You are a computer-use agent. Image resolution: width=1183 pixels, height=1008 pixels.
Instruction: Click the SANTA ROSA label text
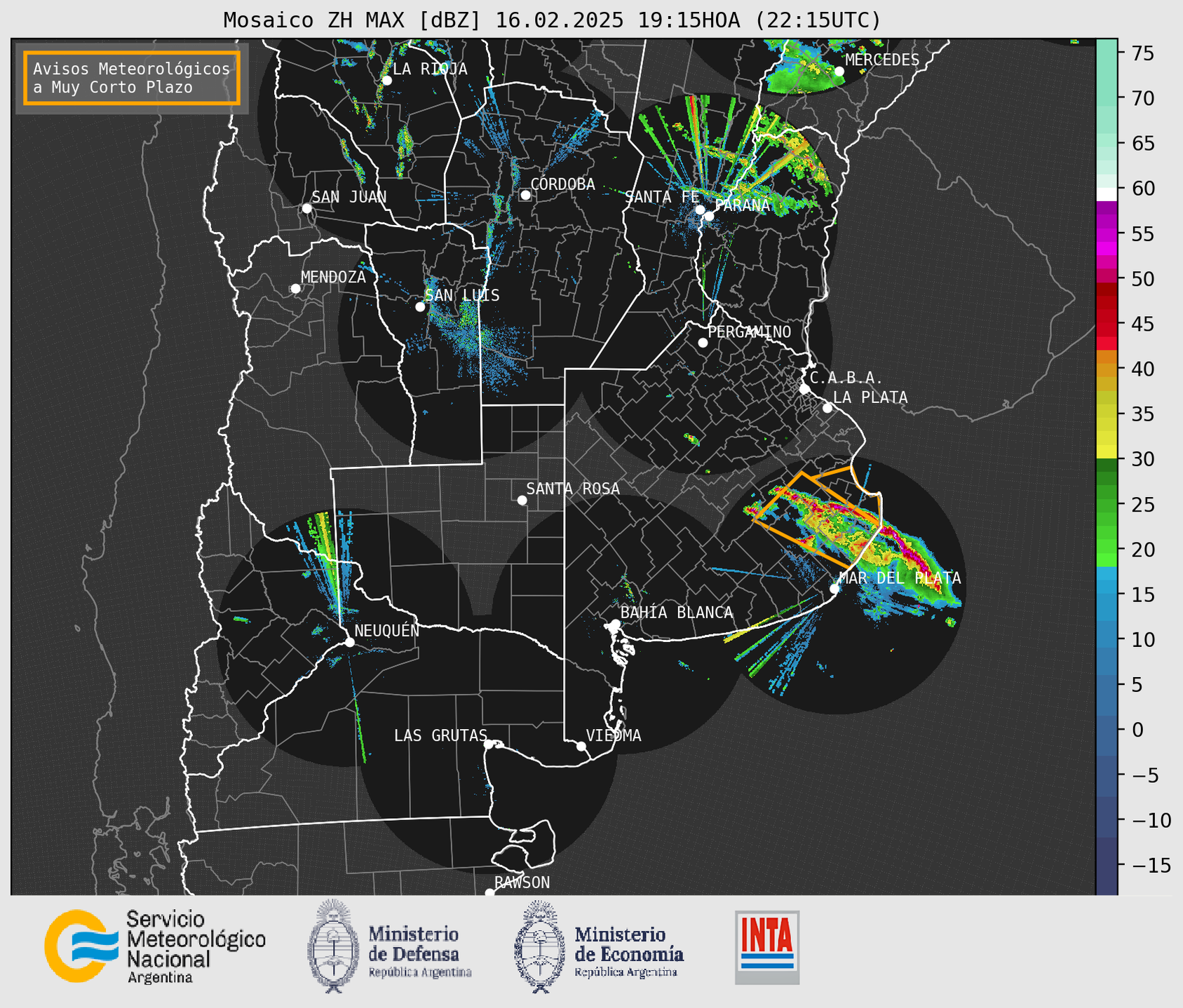(x=573, y=489)
